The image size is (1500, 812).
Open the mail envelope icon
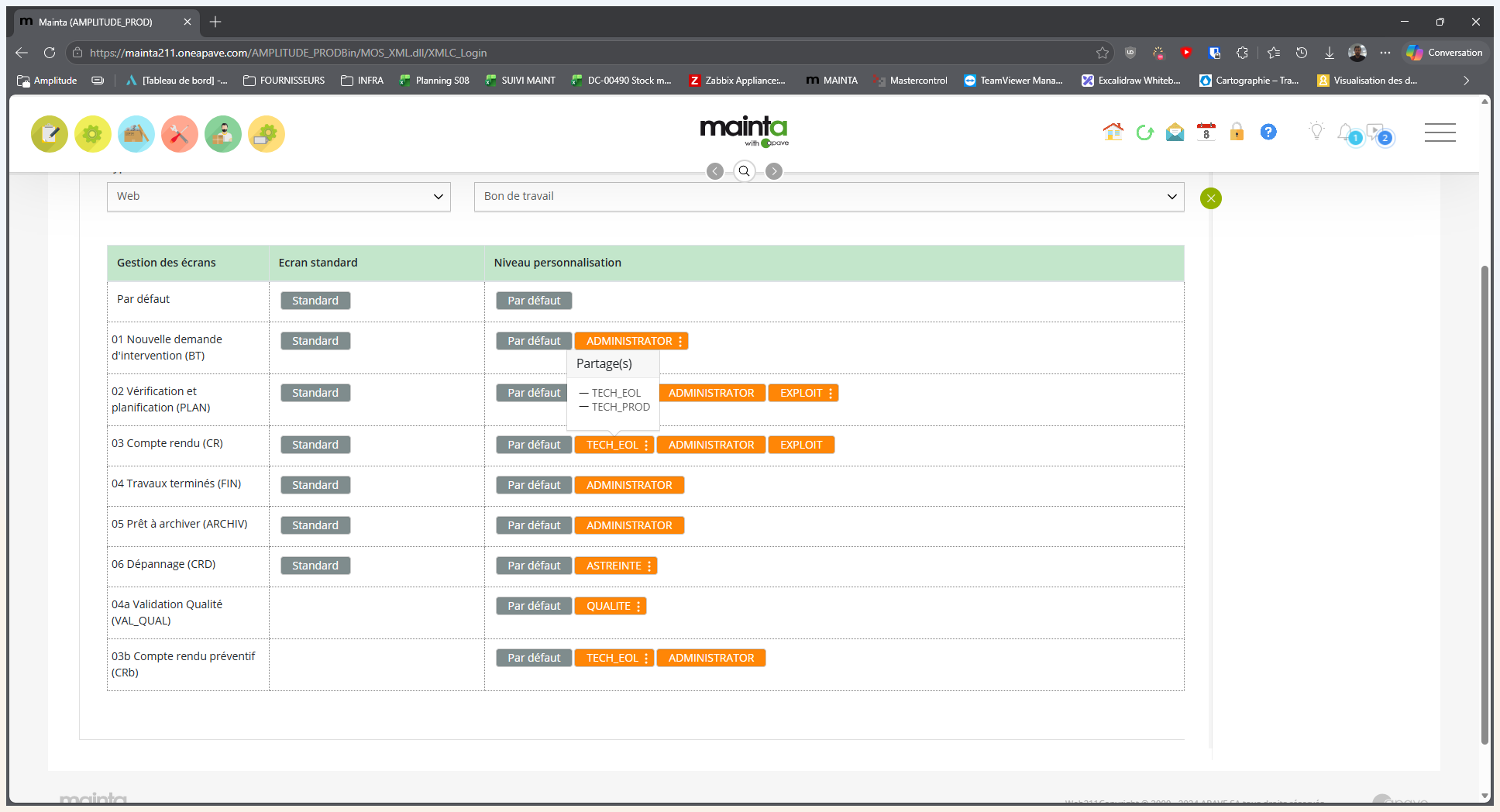tap(1175, 132)
